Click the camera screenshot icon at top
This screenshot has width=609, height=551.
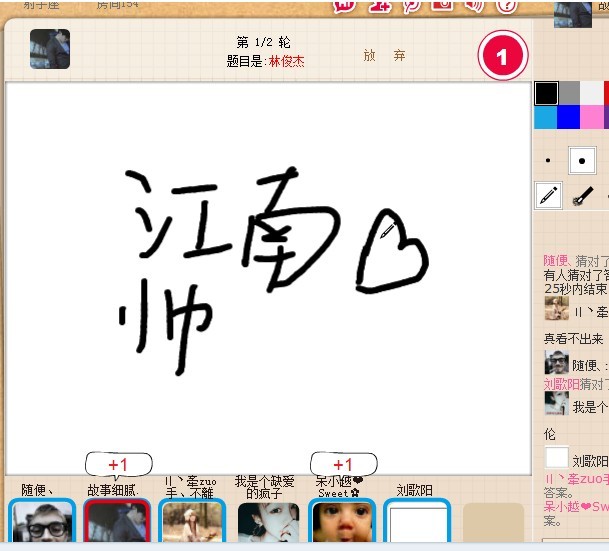click(443, 5)
